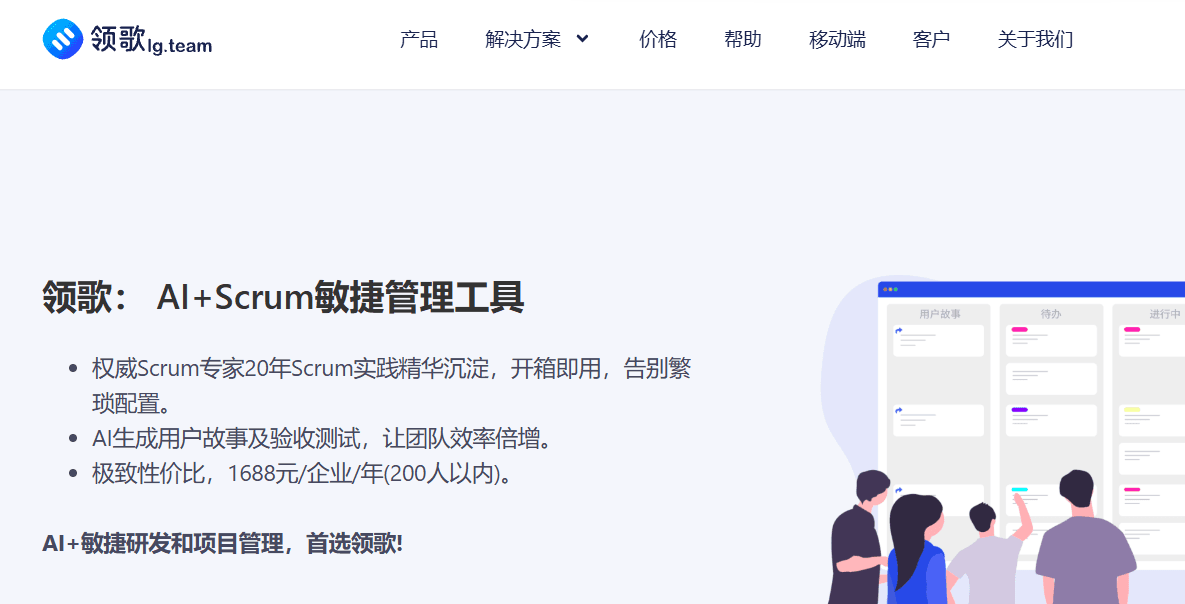Navigate to 移动端 in the header

point(837,39)
